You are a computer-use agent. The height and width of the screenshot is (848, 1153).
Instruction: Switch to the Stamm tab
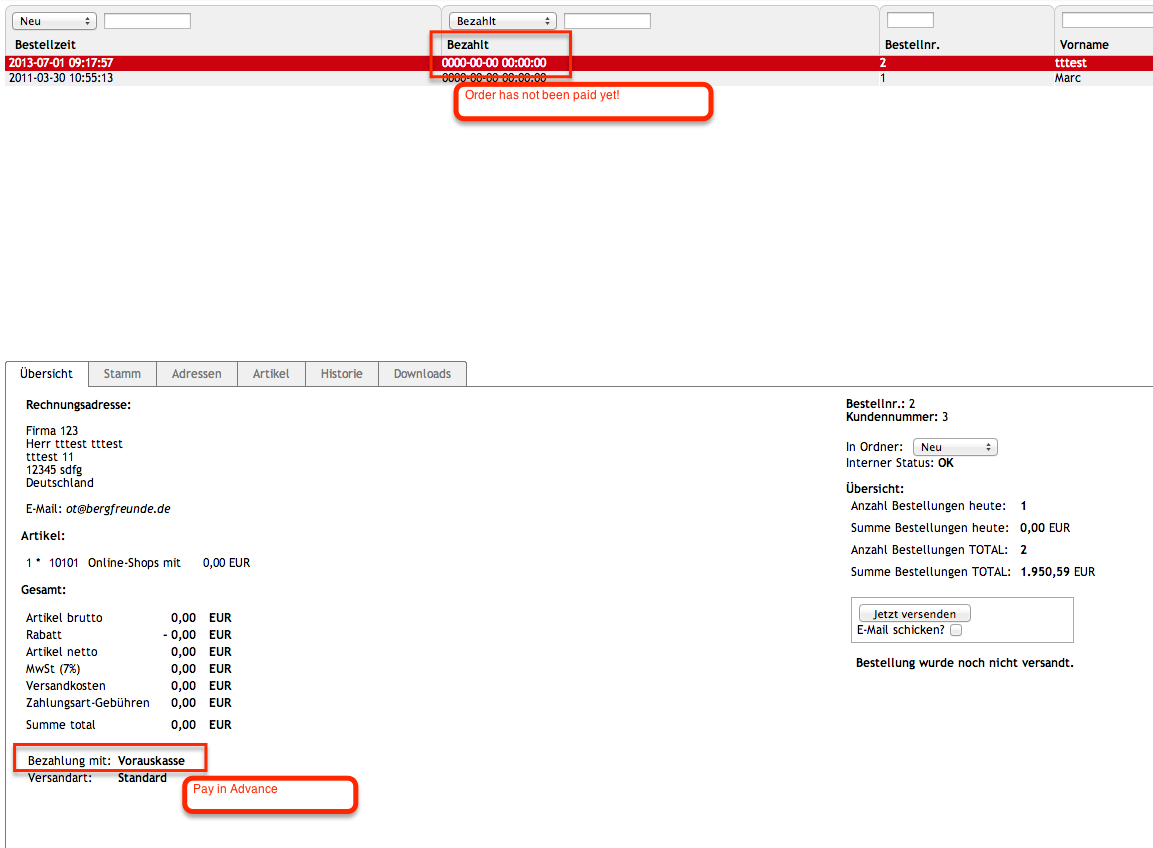(x=122, y=374)
